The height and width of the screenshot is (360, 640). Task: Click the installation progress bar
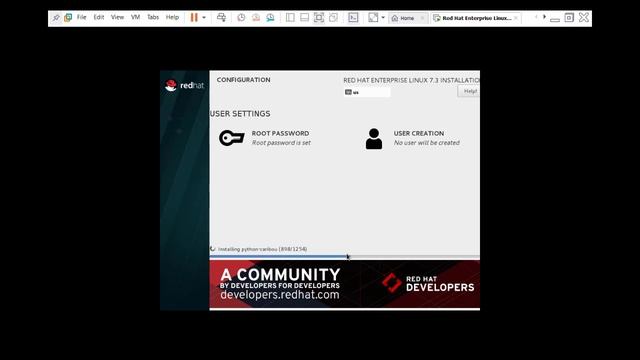click(344, 257)
